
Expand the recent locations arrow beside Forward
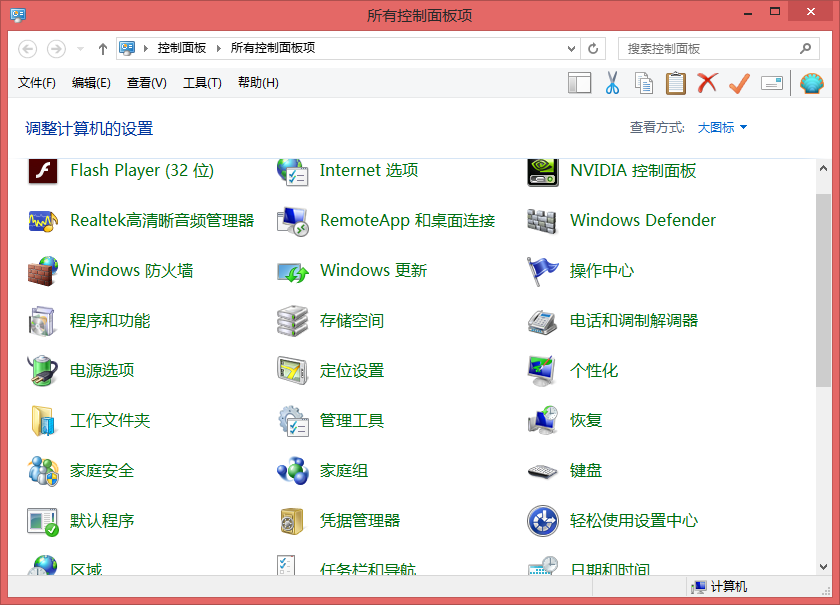point(80,49)
